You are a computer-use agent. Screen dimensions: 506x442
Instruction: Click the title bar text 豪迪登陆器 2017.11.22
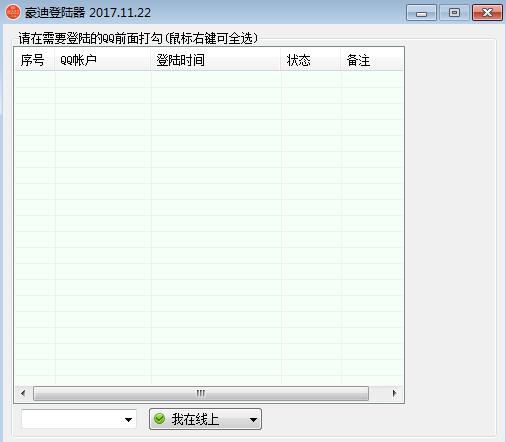click(x=88, y=13)
